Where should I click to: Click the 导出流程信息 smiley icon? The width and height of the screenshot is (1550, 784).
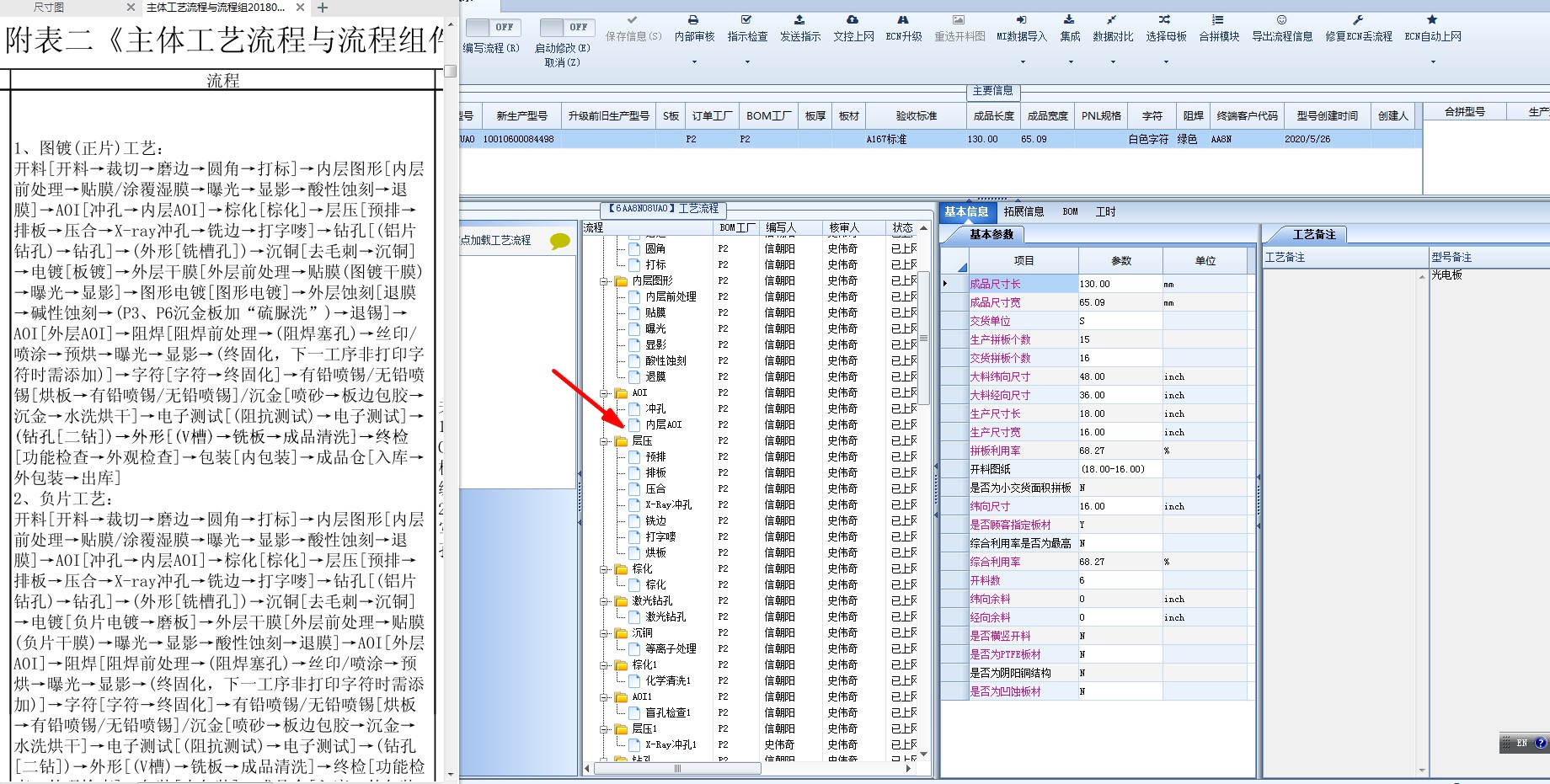point(1281,19)
